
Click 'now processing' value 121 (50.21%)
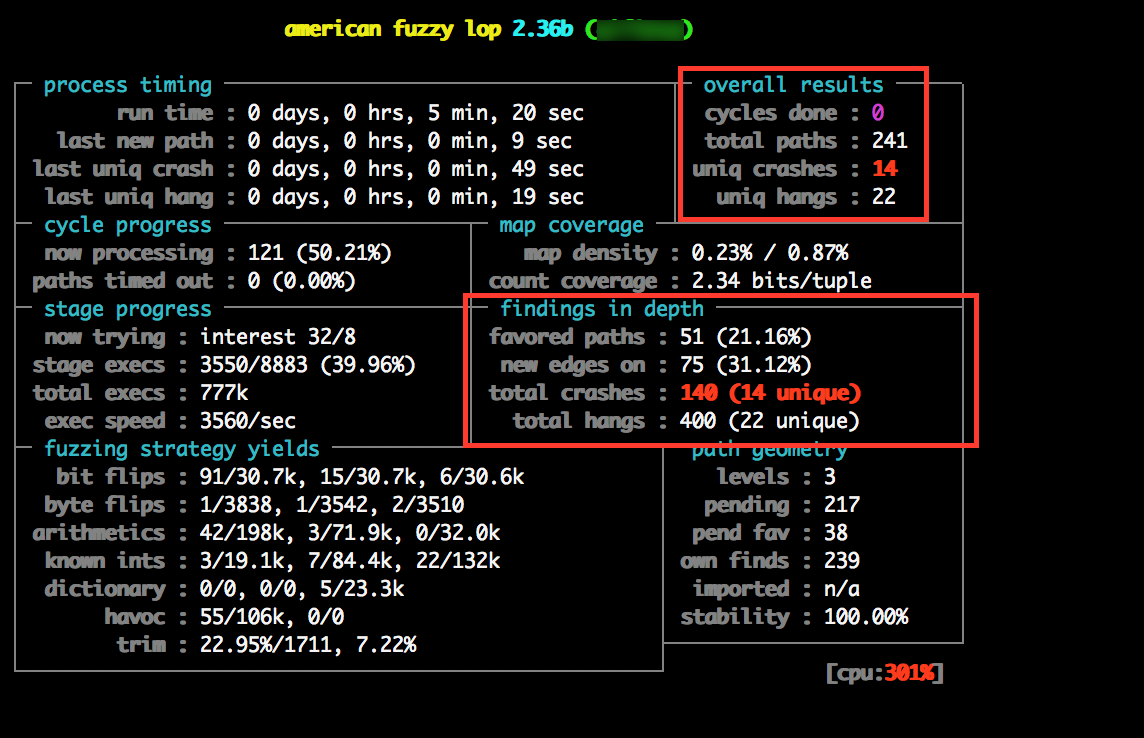click(320, 253)
